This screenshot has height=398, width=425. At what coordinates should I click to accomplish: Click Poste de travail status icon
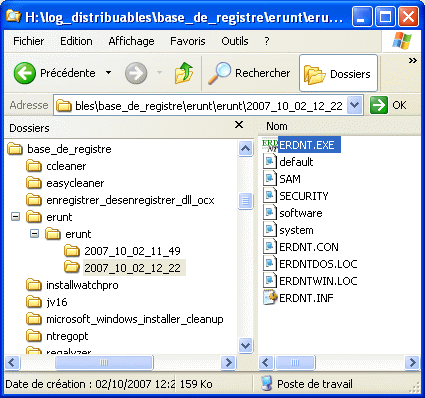(267, 384)
